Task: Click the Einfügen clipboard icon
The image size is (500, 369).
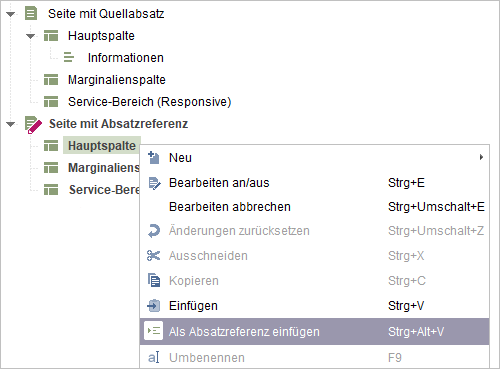Action: tap(154, 305)
